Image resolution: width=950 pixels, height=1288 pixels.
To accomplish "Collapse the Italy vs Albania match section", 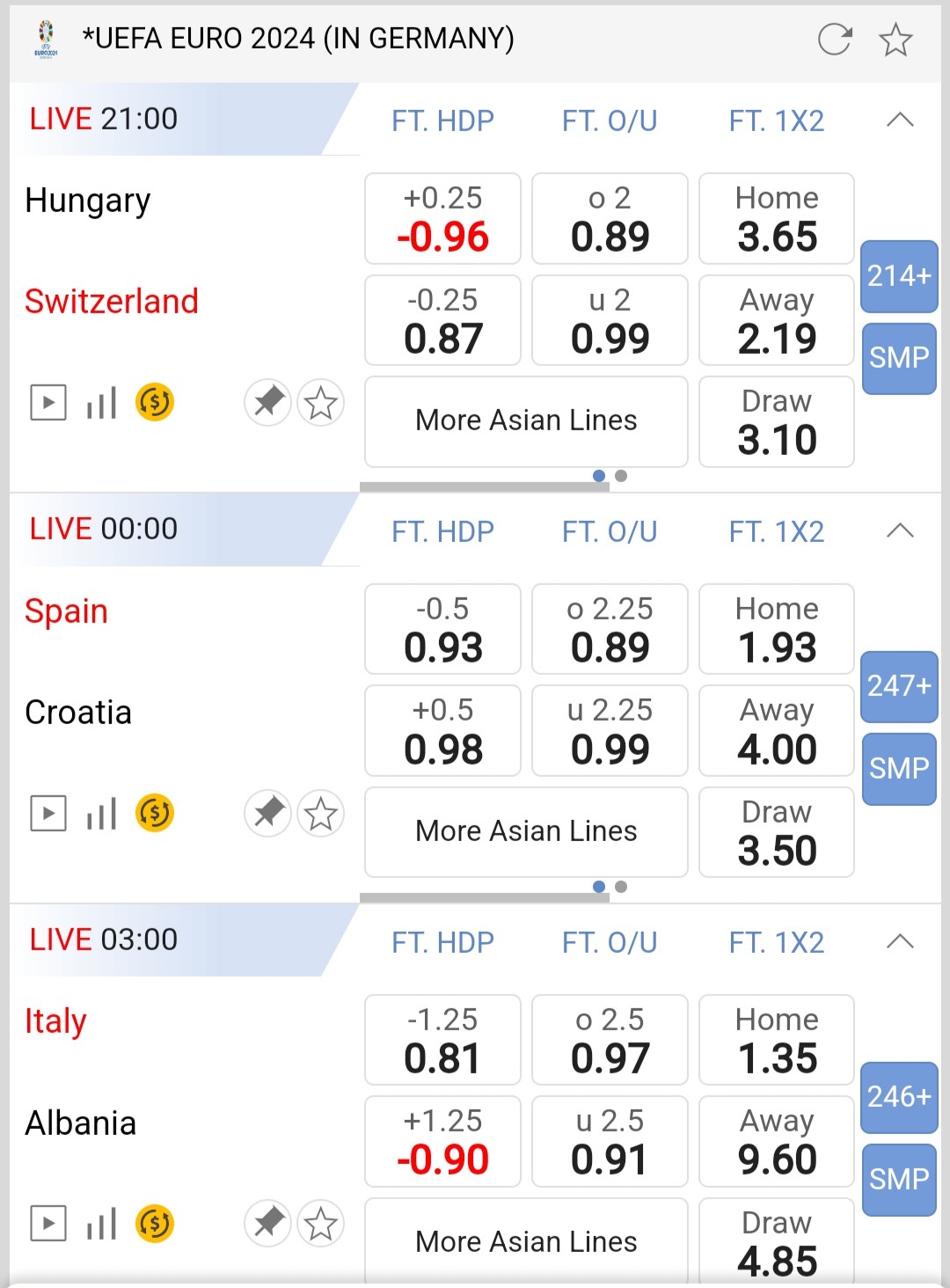I will tap(900, 941).
